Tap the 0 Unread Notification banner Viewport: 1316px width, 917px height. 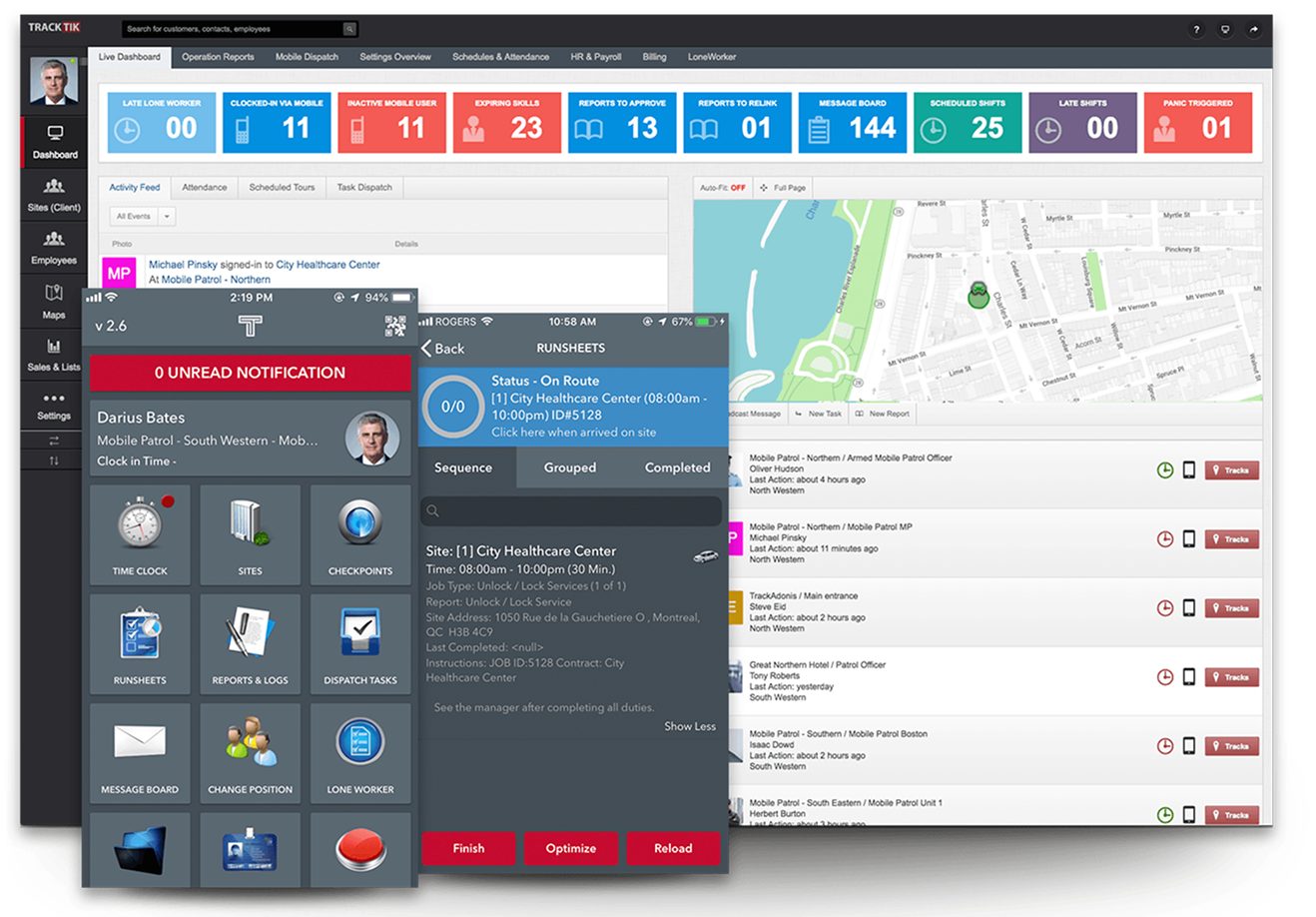pyautogui.click(x=250, y=373)
